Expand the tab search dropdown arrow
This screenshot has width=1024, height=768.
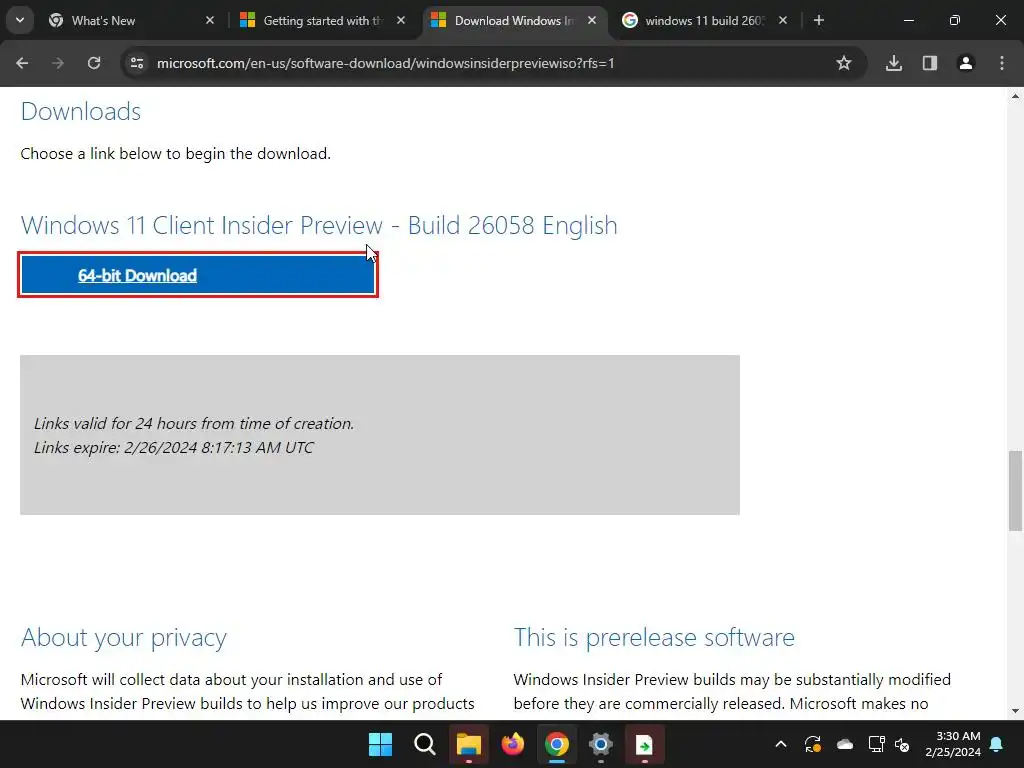coord(20,20)
